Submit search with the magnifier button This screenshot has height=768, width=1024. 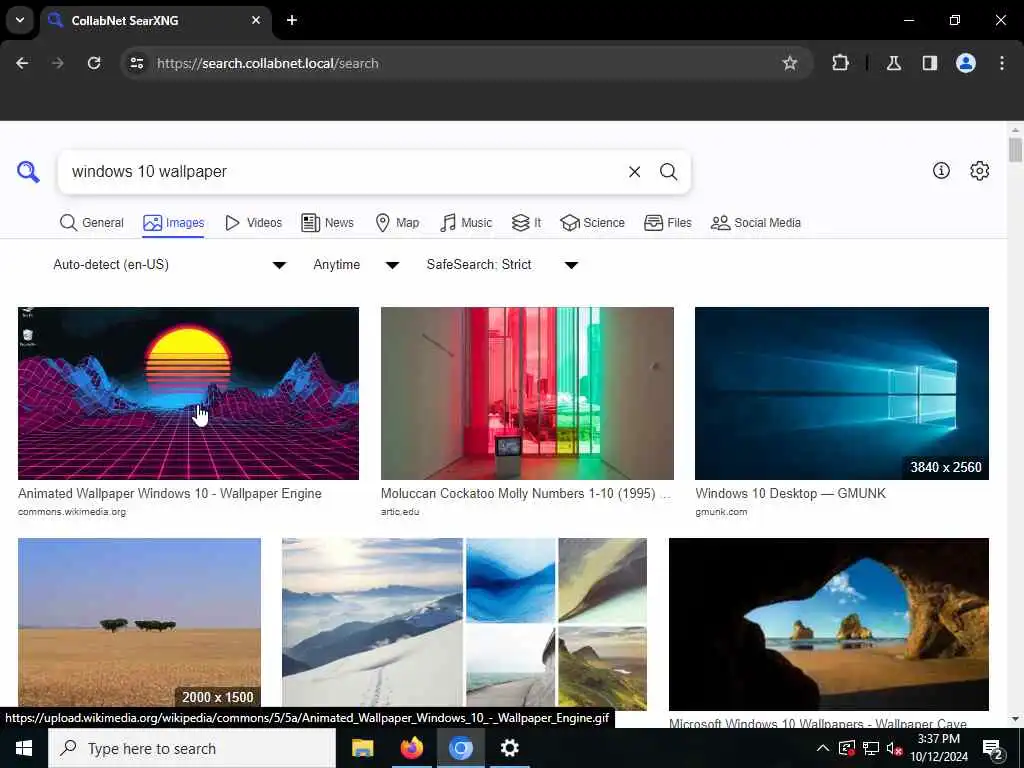pyautogui.click(x=668, y=172)
